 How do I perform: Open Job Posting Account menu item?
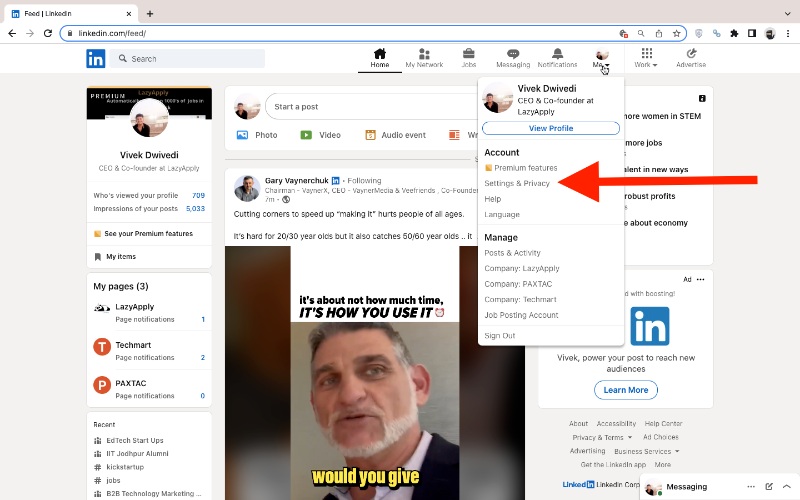(x=521, y=315)
